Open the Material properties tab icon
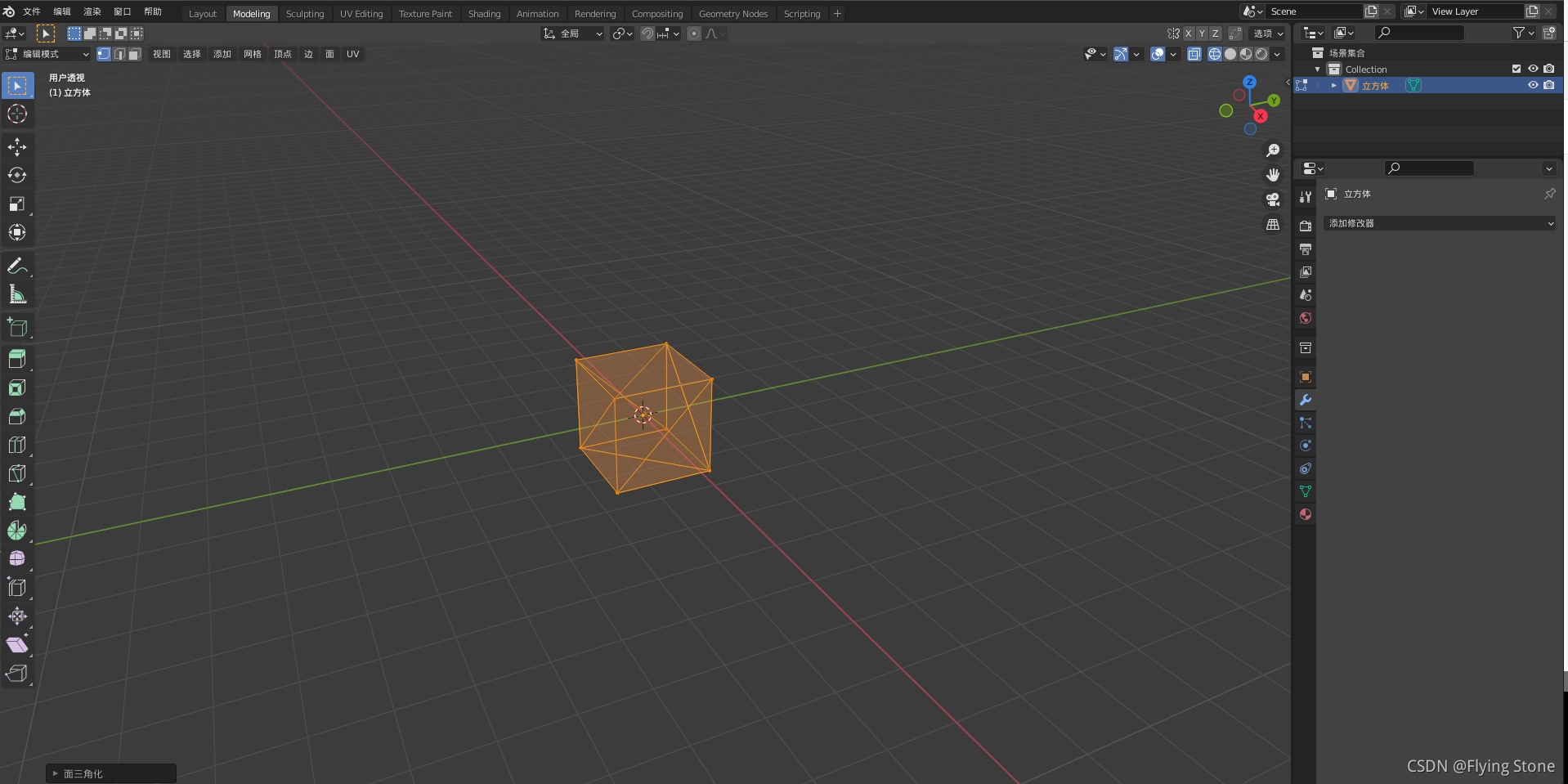The height and width of the screenshot is (784, 1568). 1306,514
